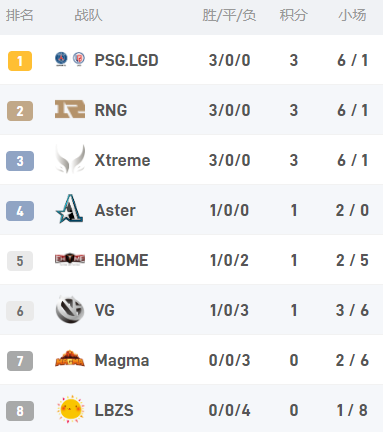
Task: Click the EHOME team logo
Action: (70, 259)
